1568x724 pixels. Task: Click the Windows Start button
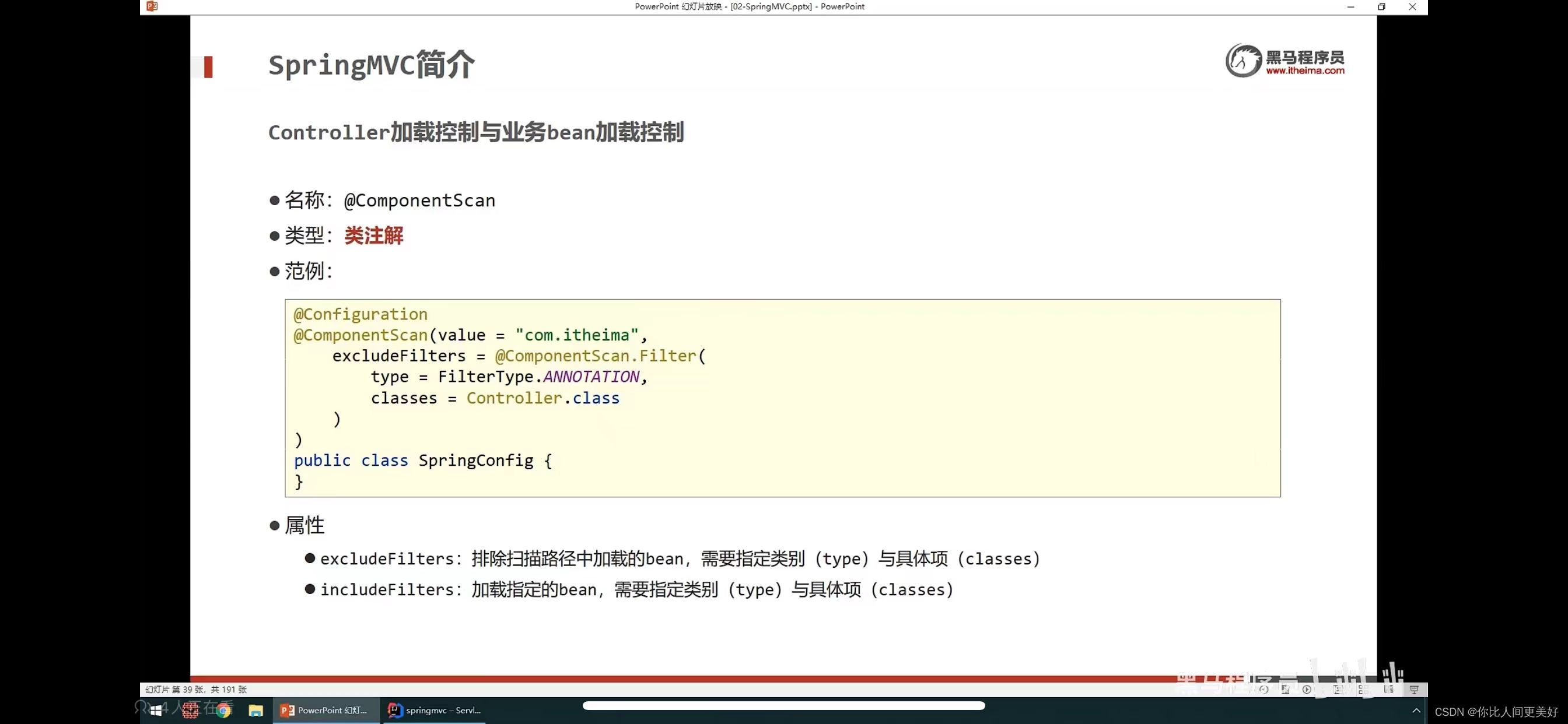click(156, 710)
